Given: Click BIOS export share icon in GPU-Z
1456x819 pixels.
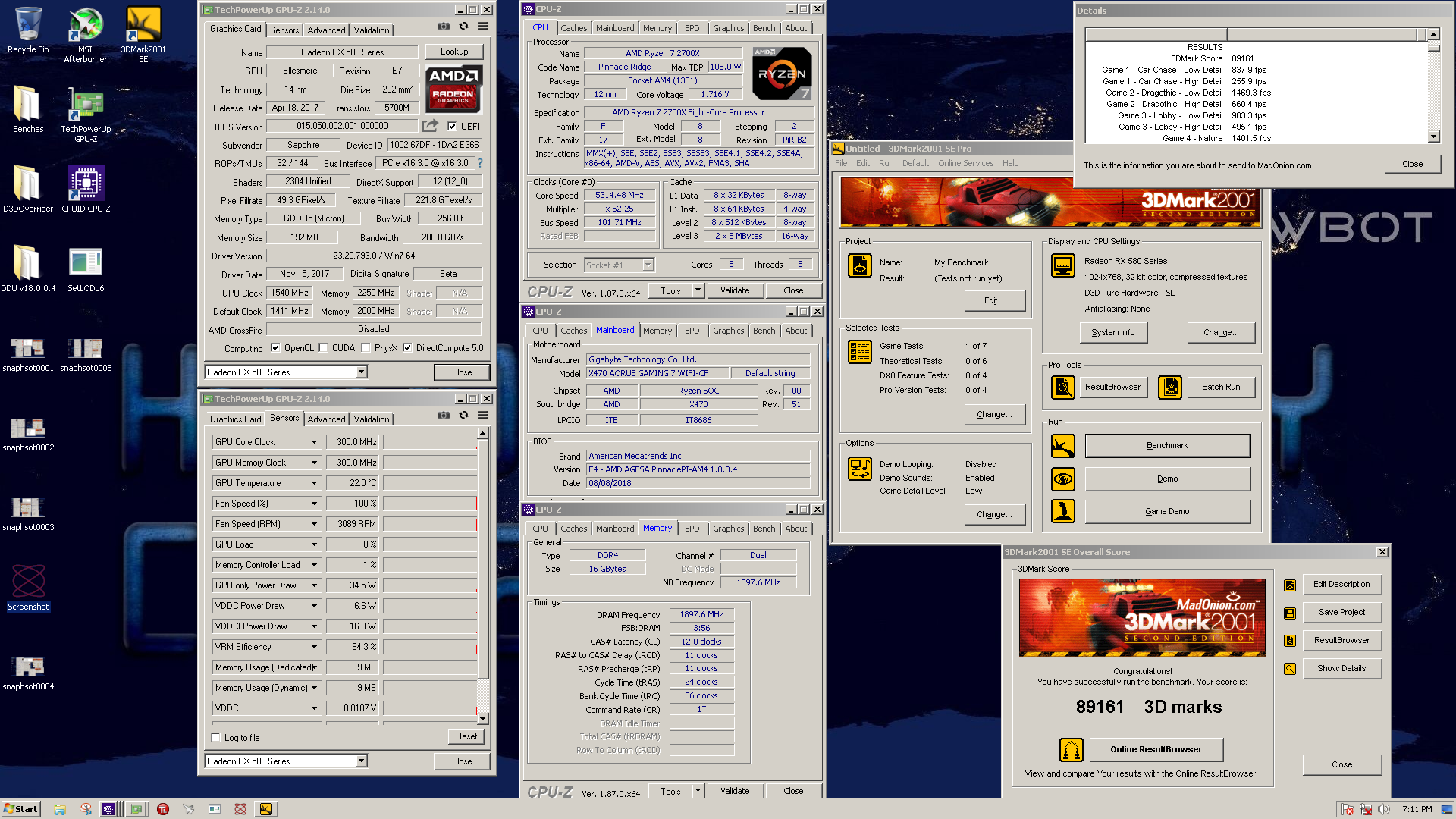Looking at the screenshot, I should tap(431, 126).
